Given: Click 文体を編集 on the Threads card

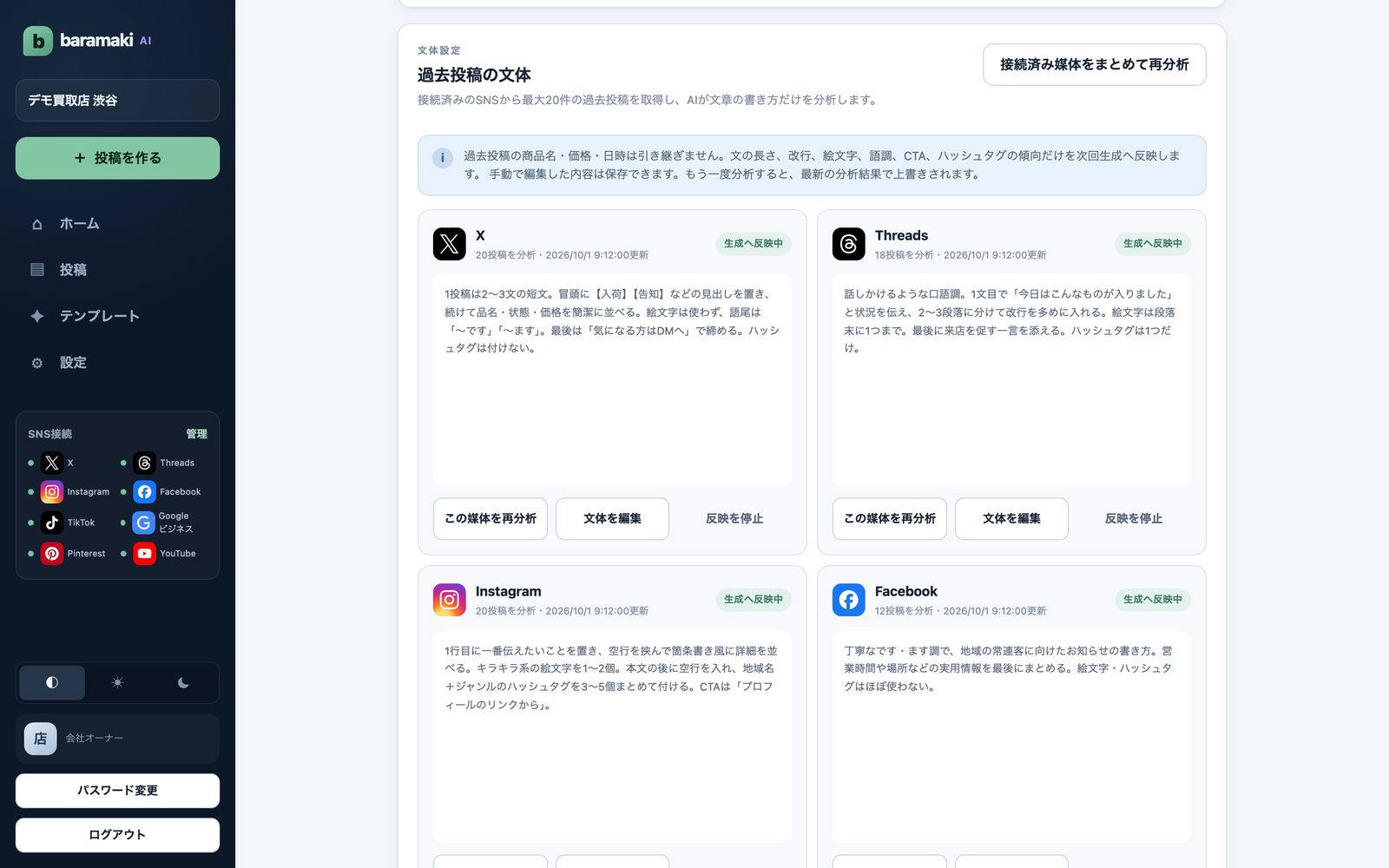Looking at the screenshot, I should click(x=1011, y=519).
